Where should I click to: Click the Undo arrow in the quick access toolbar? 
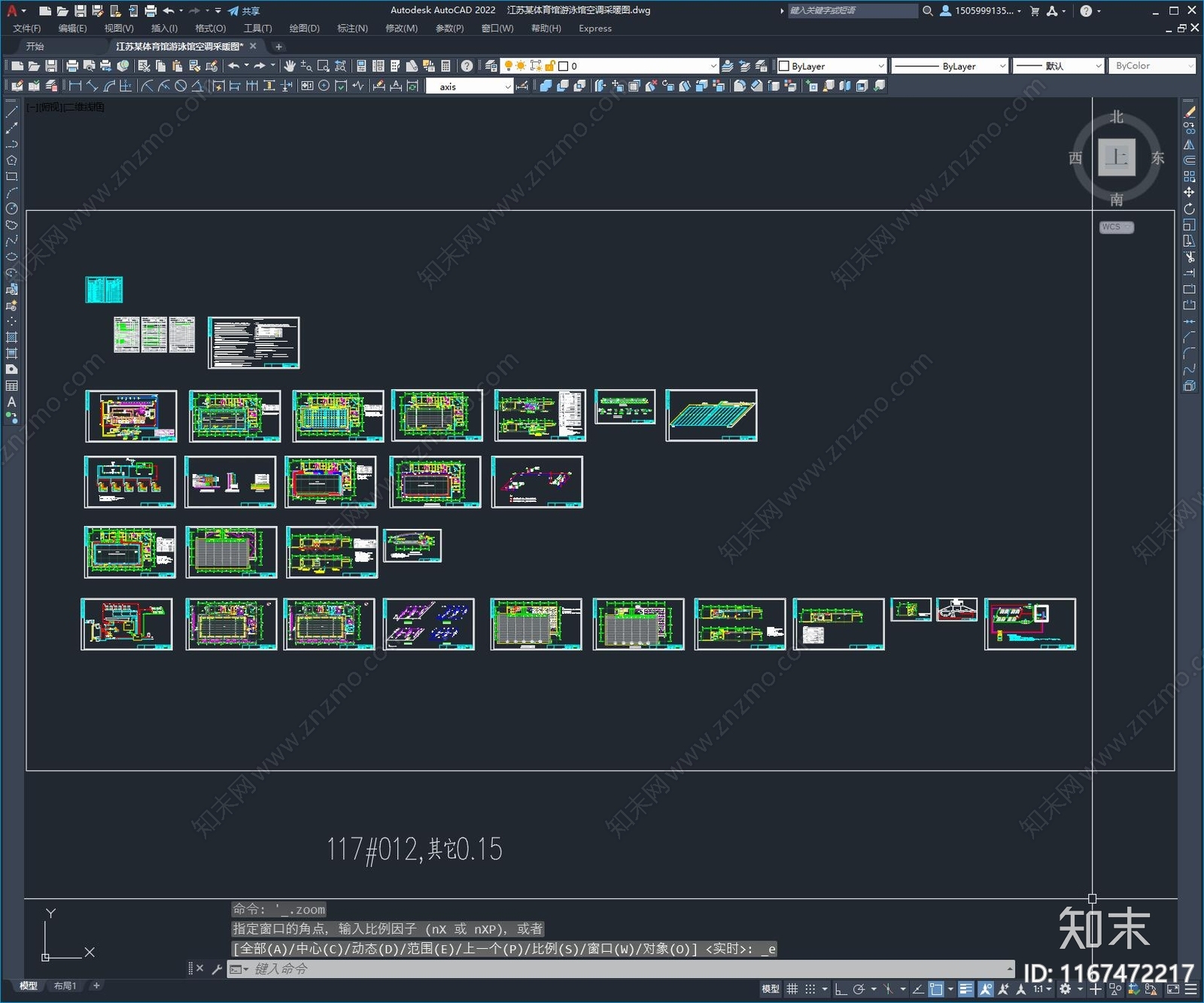169,11
